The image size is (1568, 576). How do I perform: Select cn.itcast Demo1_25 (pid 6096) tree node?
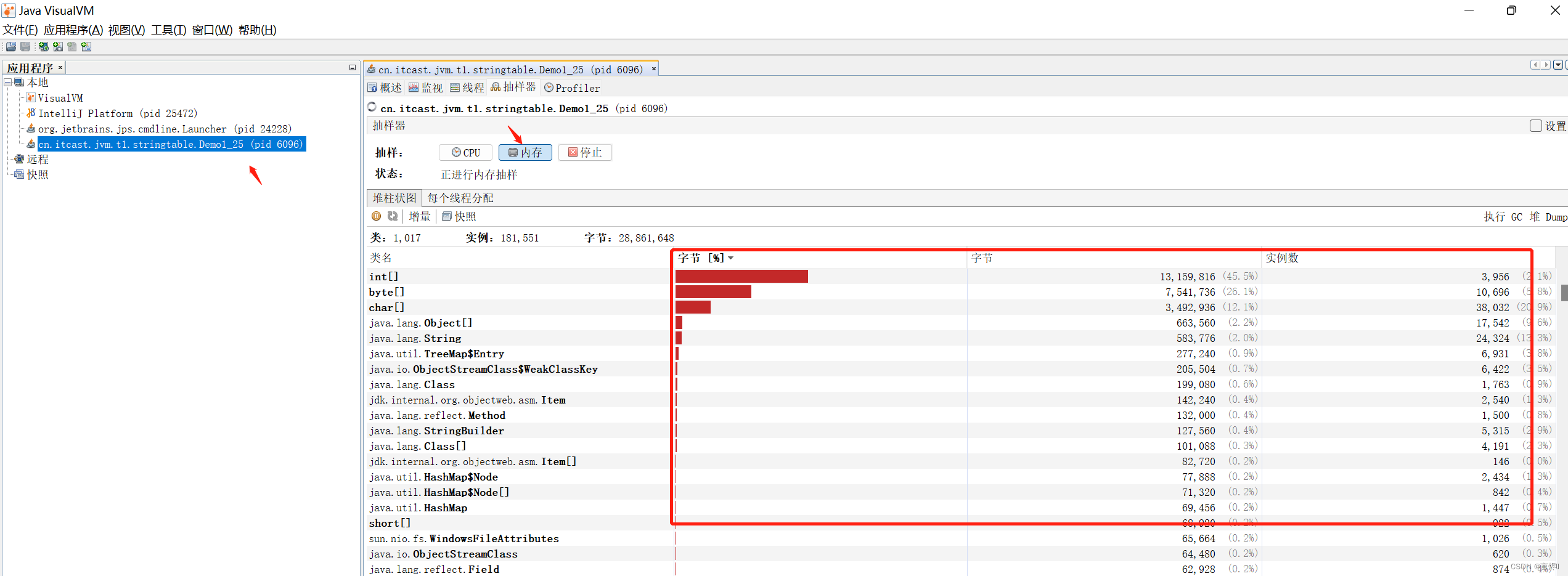tap(171, 144)
